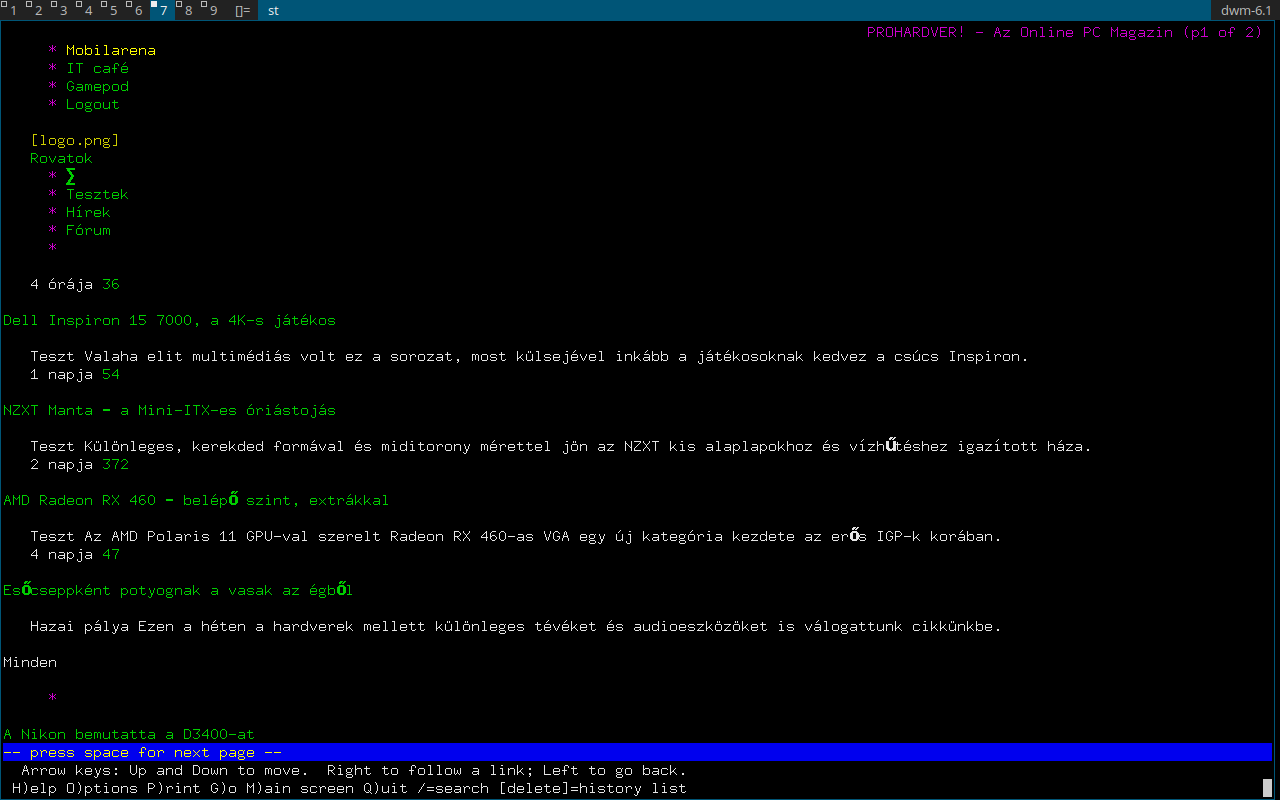The width and height of the screenshot is (1280, 800).
Task: Click '4 napja' timestamp under RX 460 article
Action: pos(61,554)
